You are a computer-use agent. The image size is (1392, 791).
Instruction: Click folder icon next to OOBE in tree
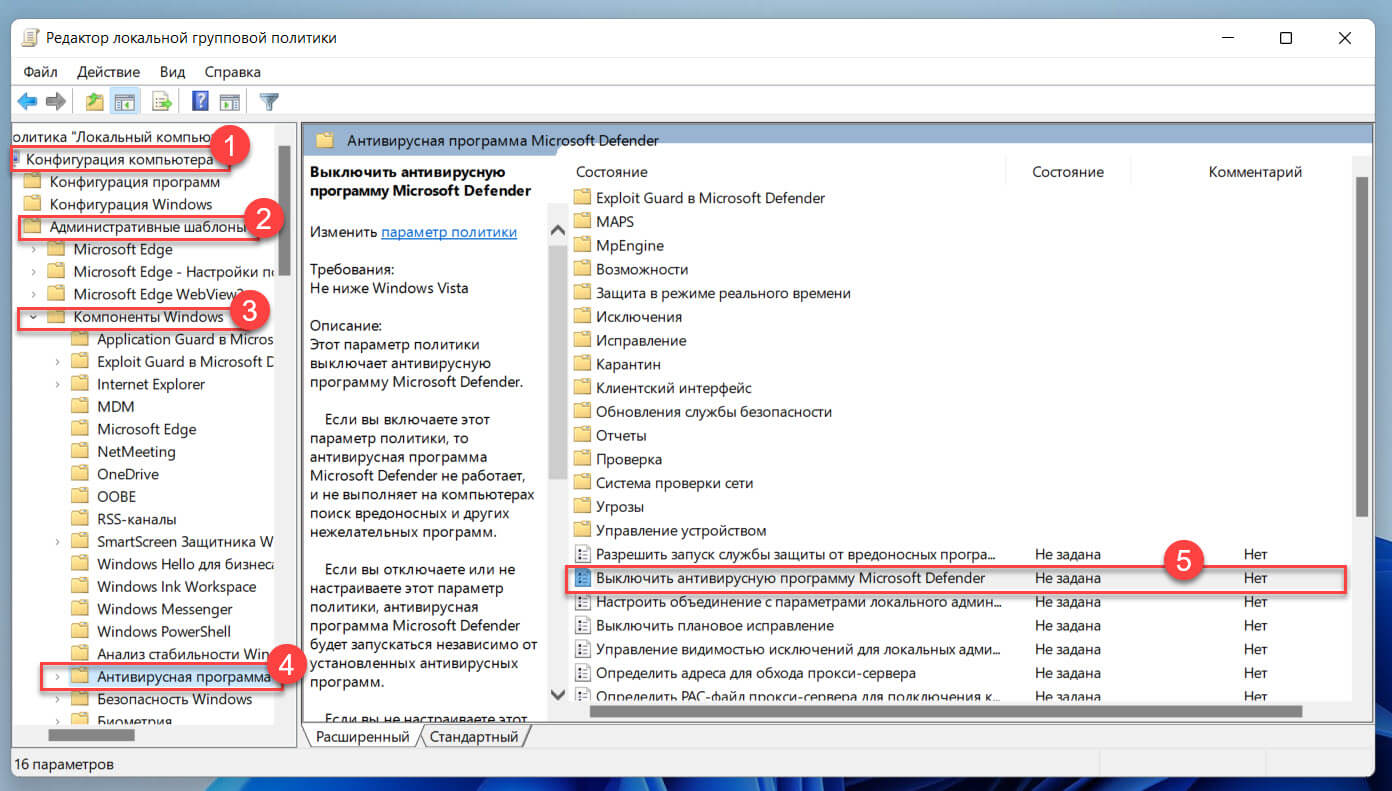80,496
